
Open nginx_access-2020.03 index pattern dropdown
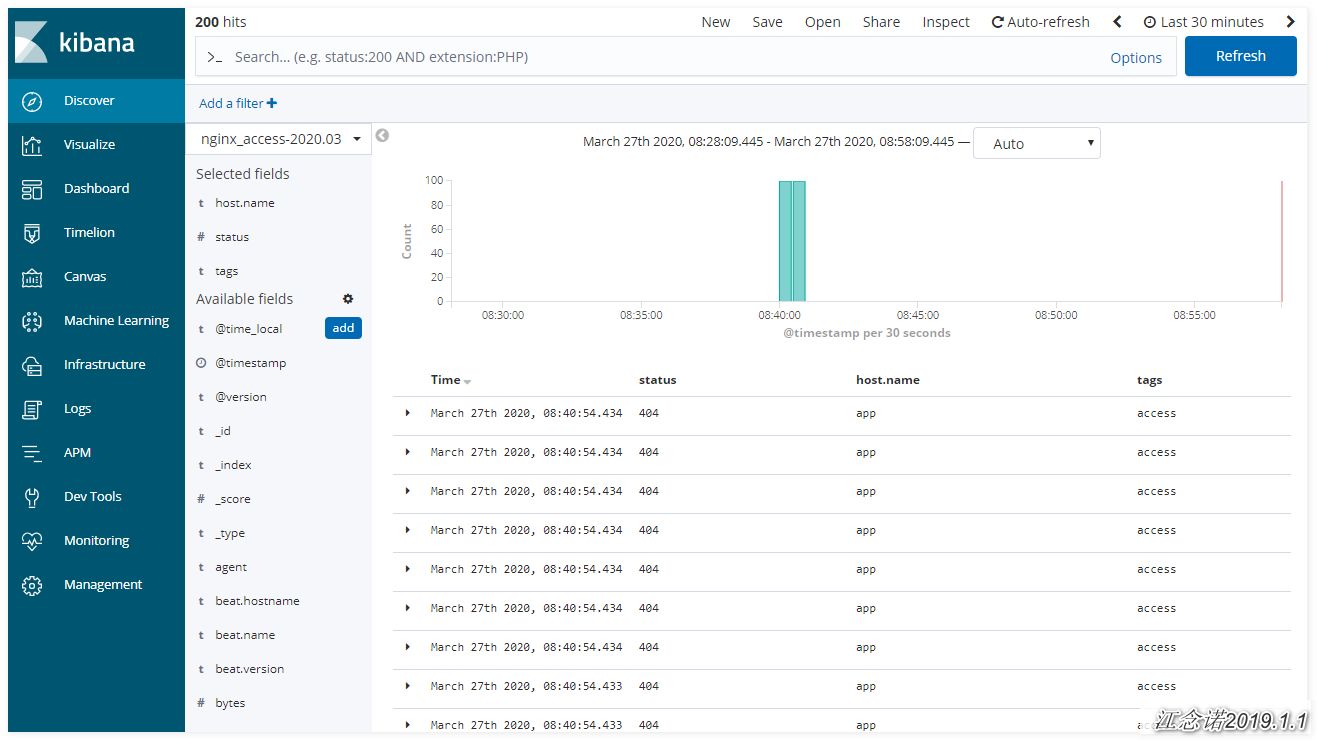(278, 139)
